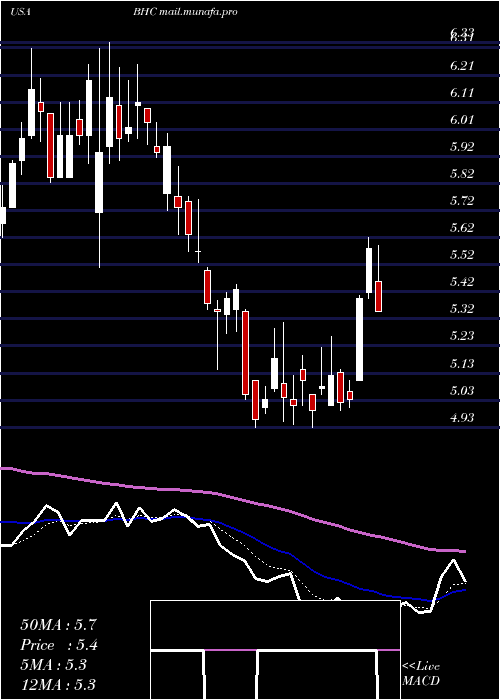Image resolution: width=500 pixels, height=700 pixels.
Task: Click the 5.13 price axis label
Action: [x=462, y=363]
